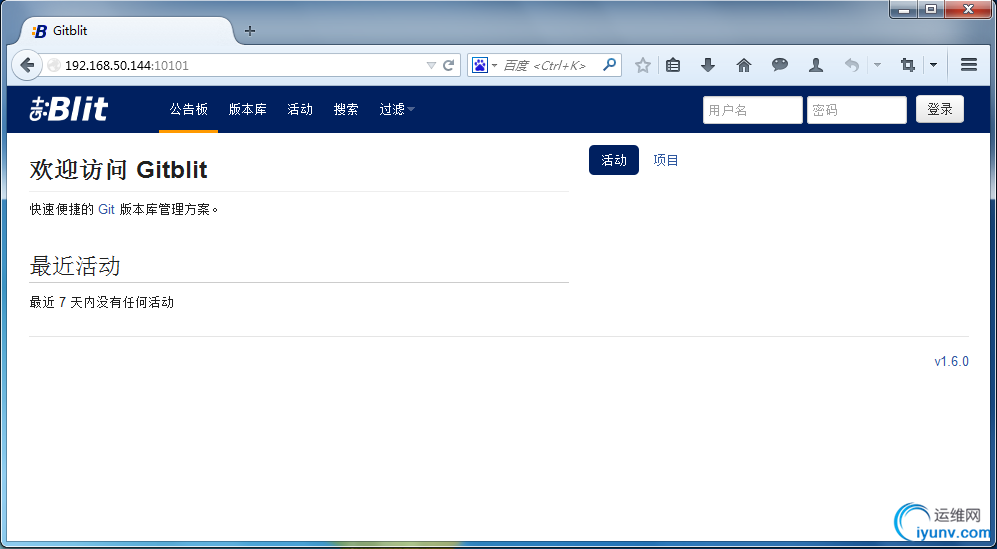The height and width of the screenshot is (549, 997).
Task: Expand the dropdown beside the crop icon
Action: tap(933, 65)
